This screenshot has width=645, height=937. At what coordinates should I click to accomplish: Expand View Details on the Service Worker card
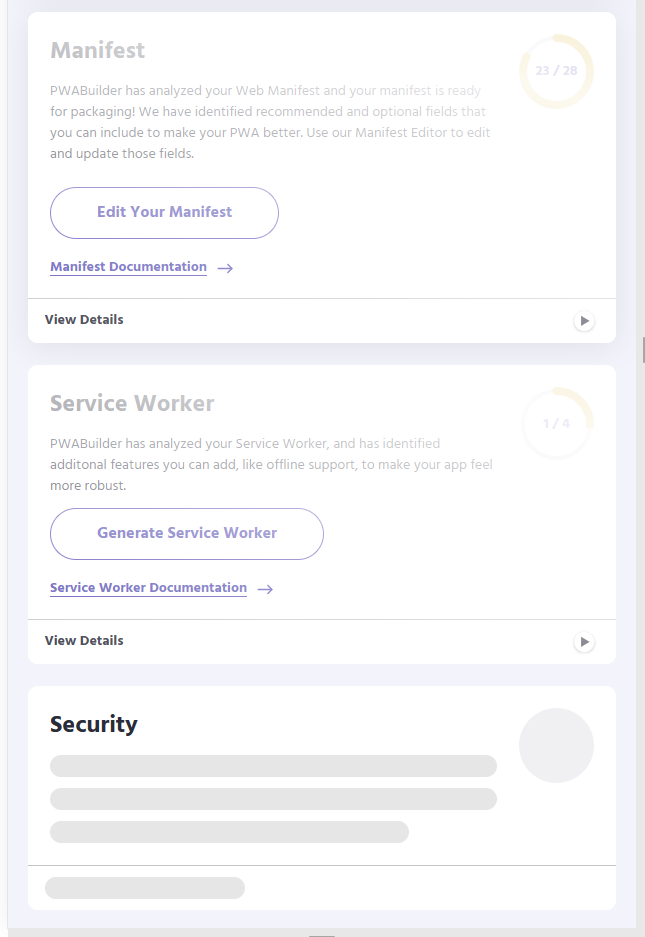point(83,640)
